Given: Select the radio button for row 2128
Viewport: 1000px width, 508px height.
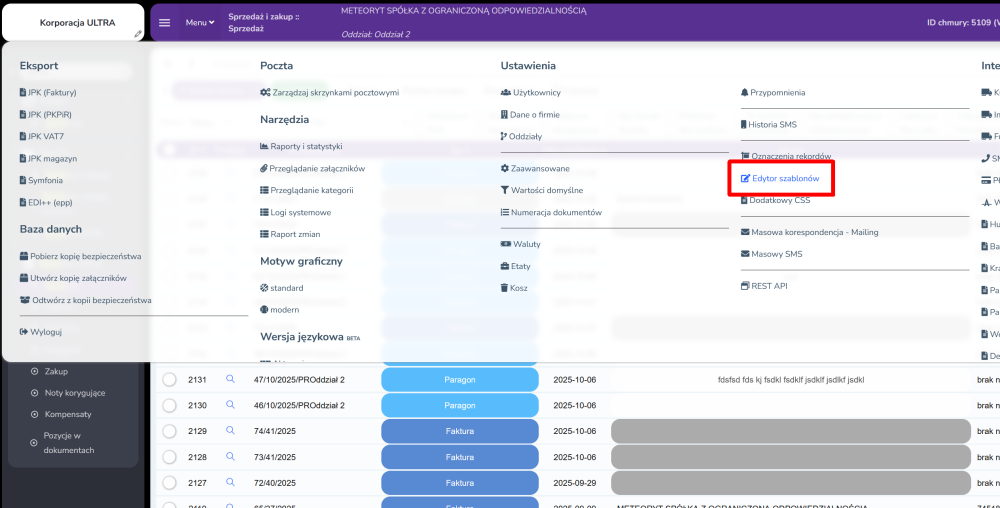Looking at the screenshot, I should (169, 458).
